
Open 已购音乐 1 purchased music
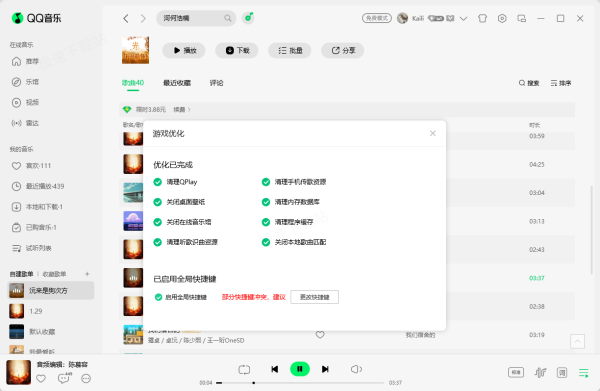pos(34,228)
